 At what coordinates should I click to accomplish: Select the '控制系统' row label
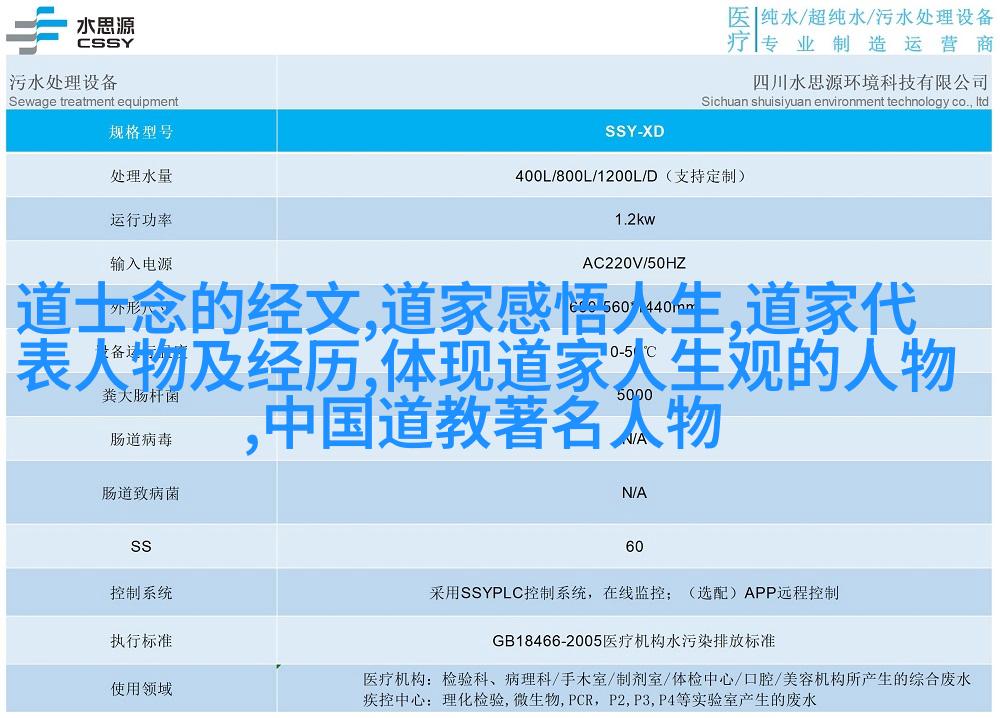pos(141,593)
